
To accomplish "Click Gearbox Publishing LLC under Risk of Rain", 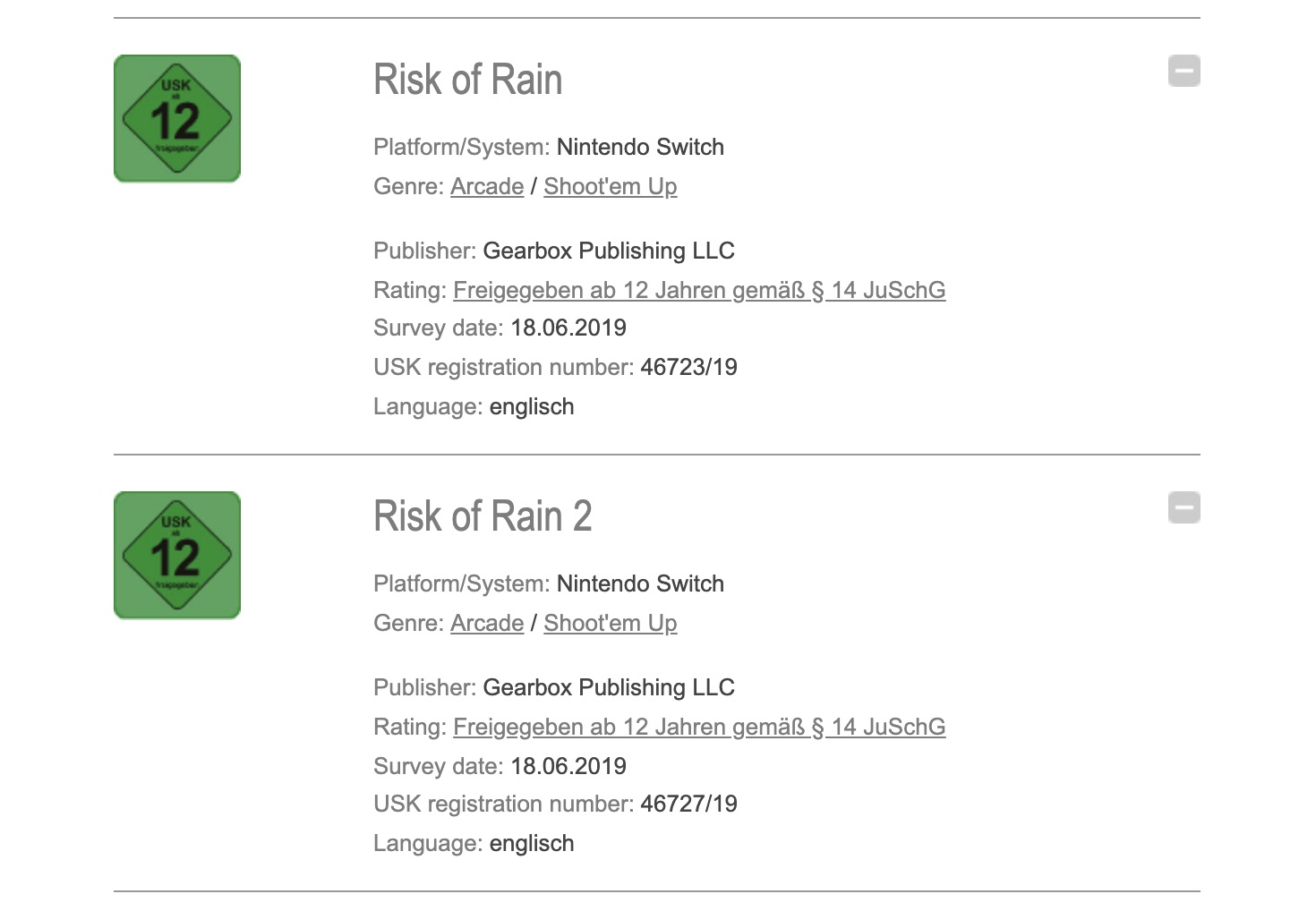I will pyautogui.click(x=608, y=251).
